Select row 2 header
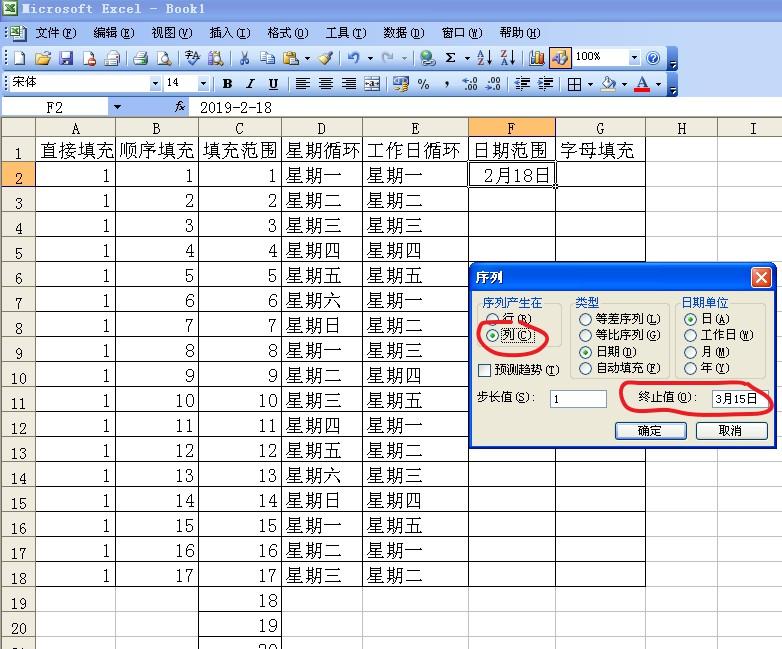Image resolution: width=782 pixels, height=649 pixels. click(18, 175)
